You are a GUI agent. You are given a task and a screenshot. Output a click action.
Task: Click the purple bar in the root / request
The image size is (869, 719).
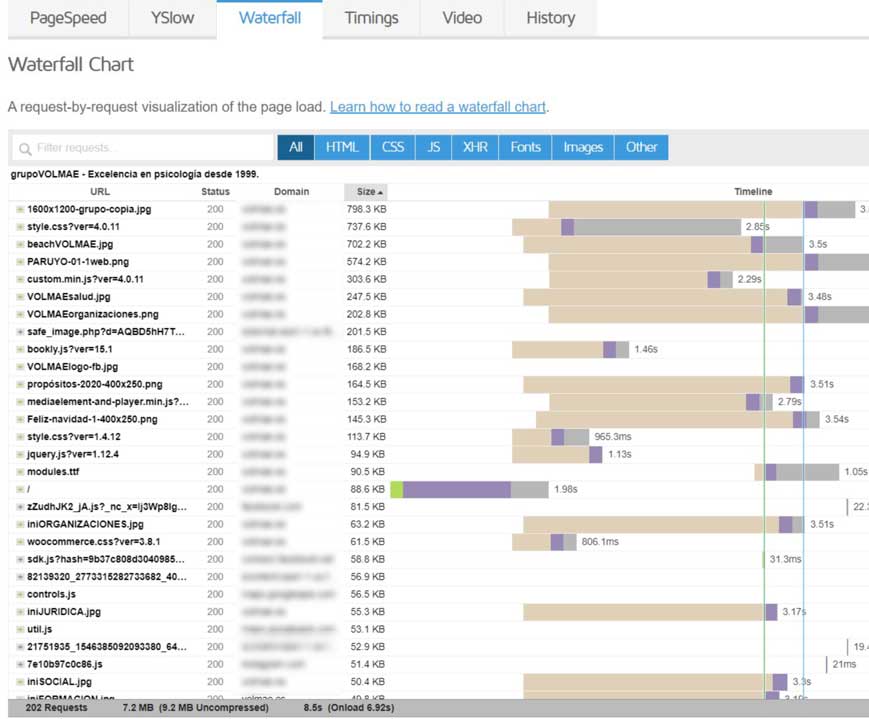pos(456,489)
